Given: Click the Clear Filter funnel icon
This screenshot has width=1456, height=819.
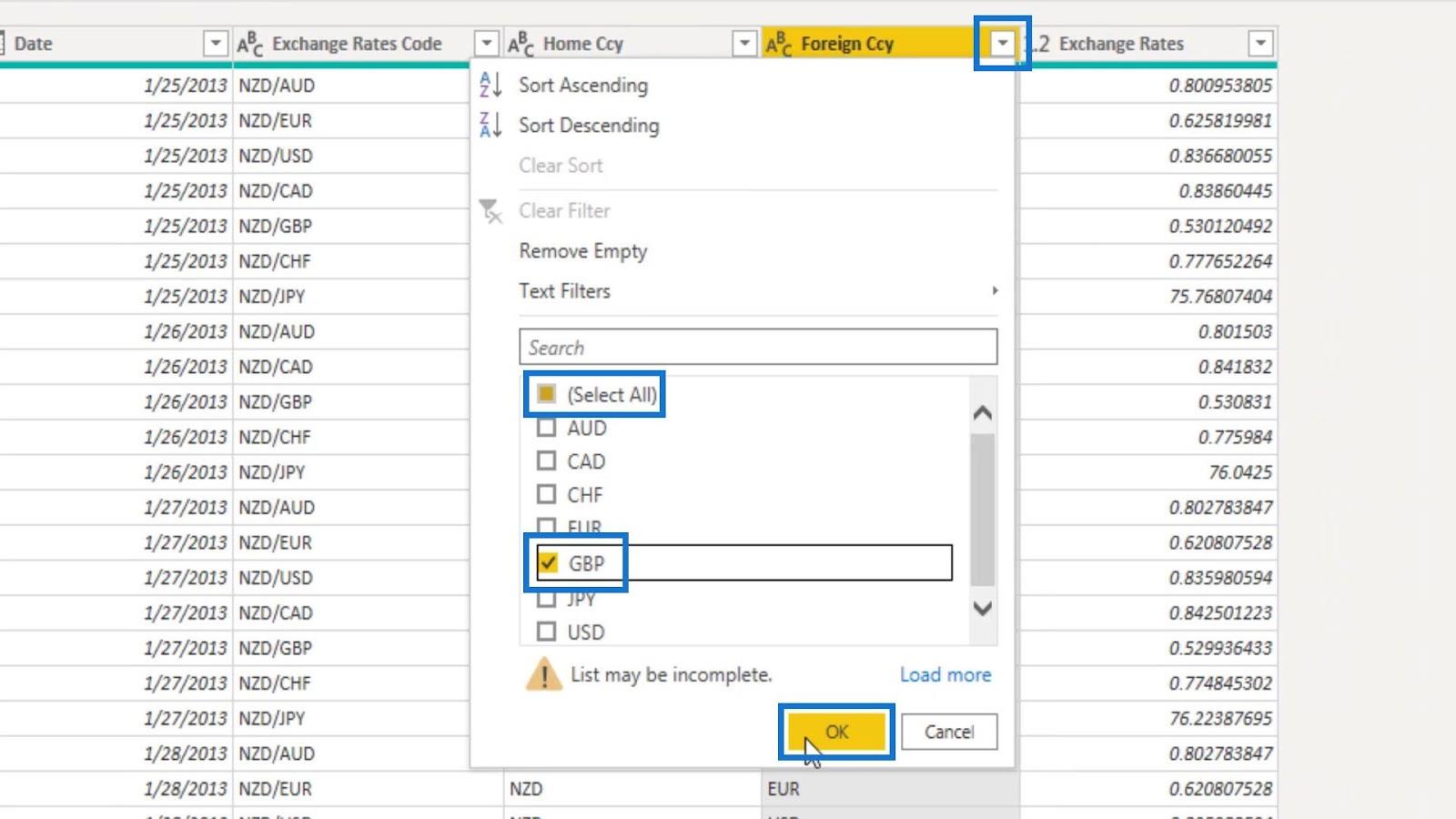Looking at the screenshot, I should pos(490,211).
